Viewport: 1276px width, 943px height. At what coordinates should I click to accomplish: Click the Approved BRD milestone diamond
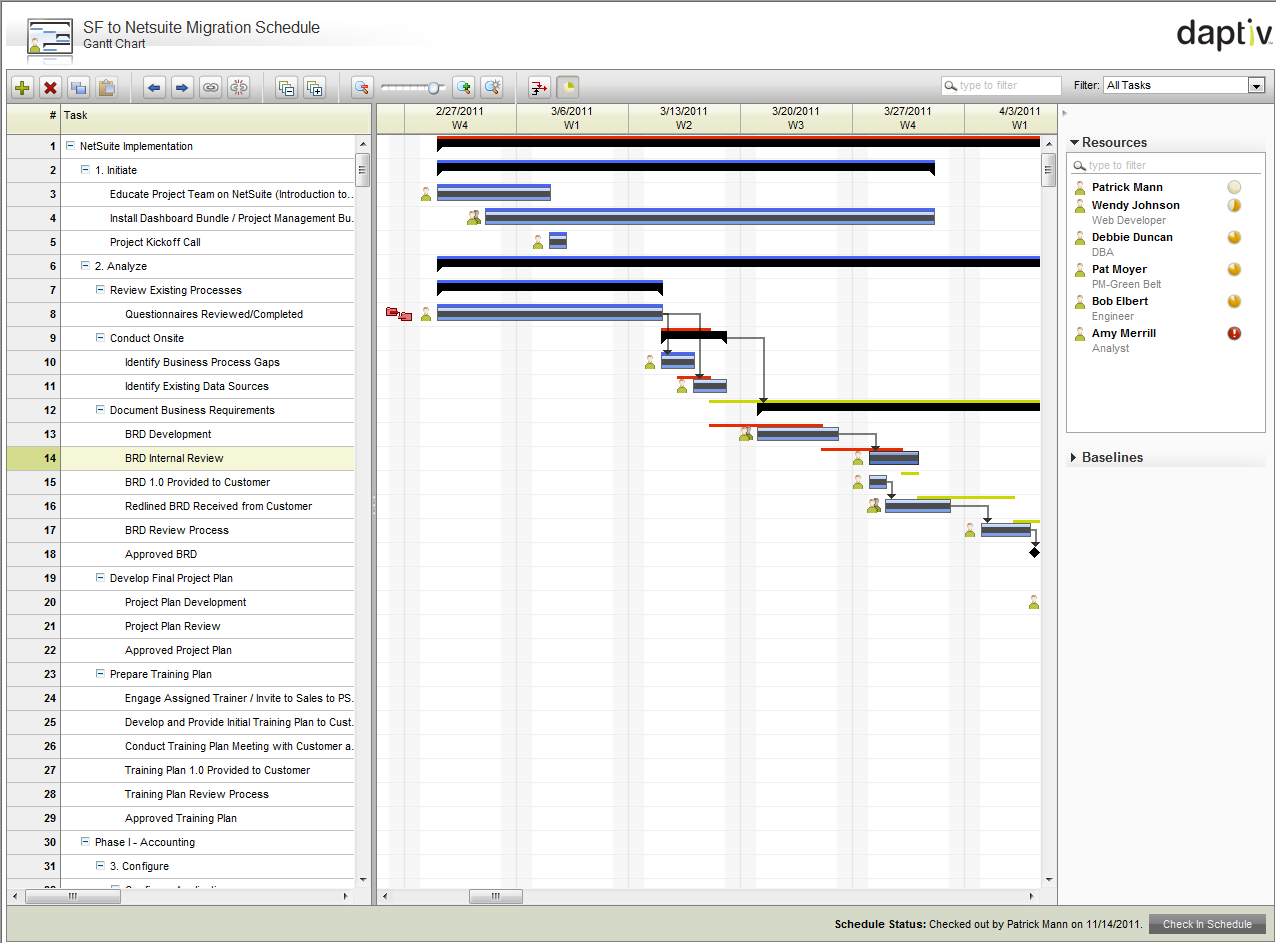click(x=1034, y=553)
